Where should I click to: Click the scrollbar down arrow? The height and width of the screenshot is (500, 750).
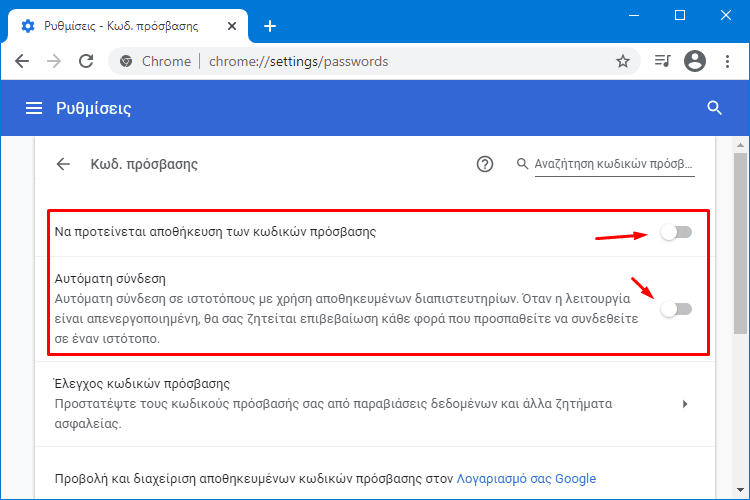(x=740, y=490)
